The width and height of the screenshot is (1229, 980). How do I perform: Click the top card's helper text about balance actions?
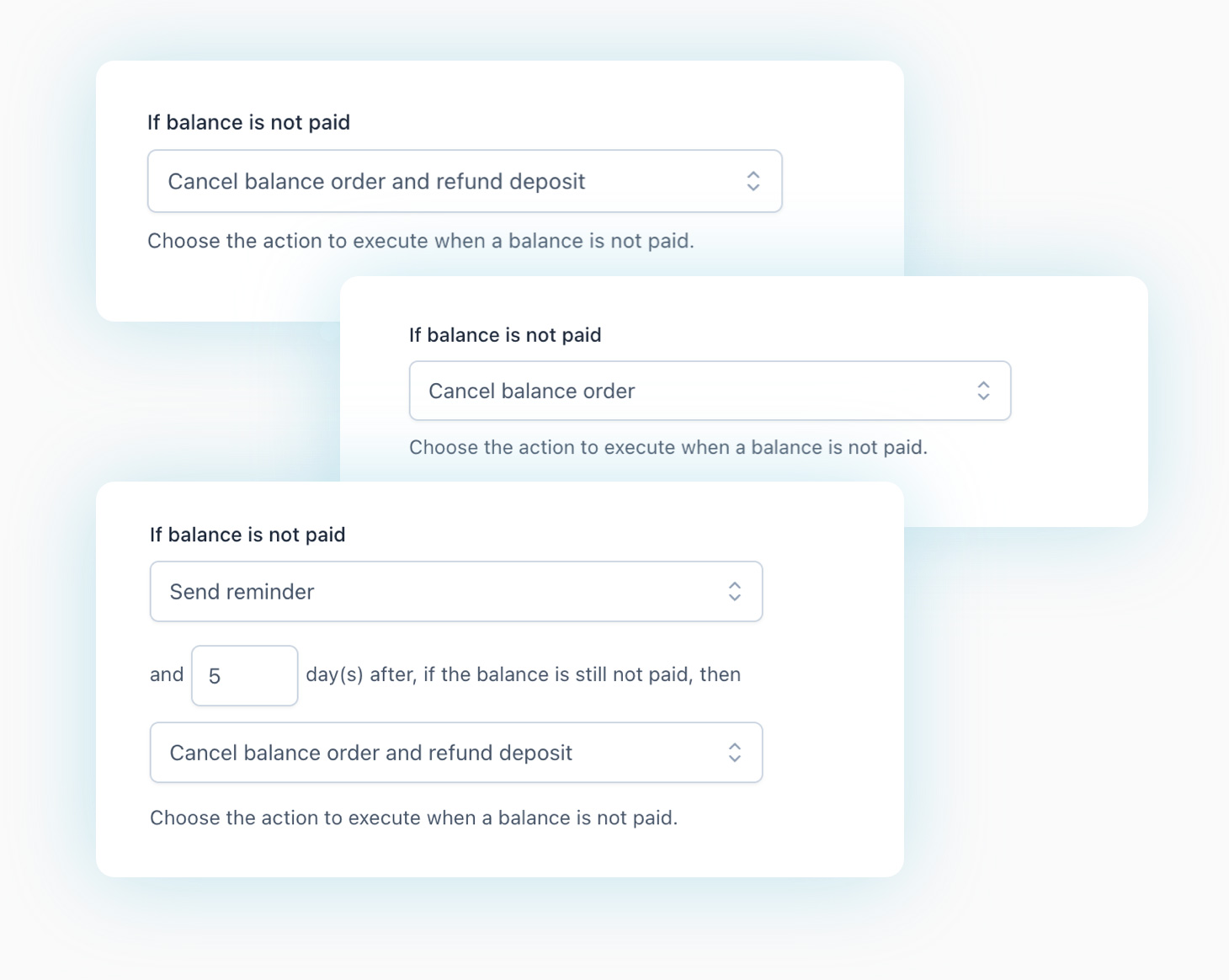(421, 241)
